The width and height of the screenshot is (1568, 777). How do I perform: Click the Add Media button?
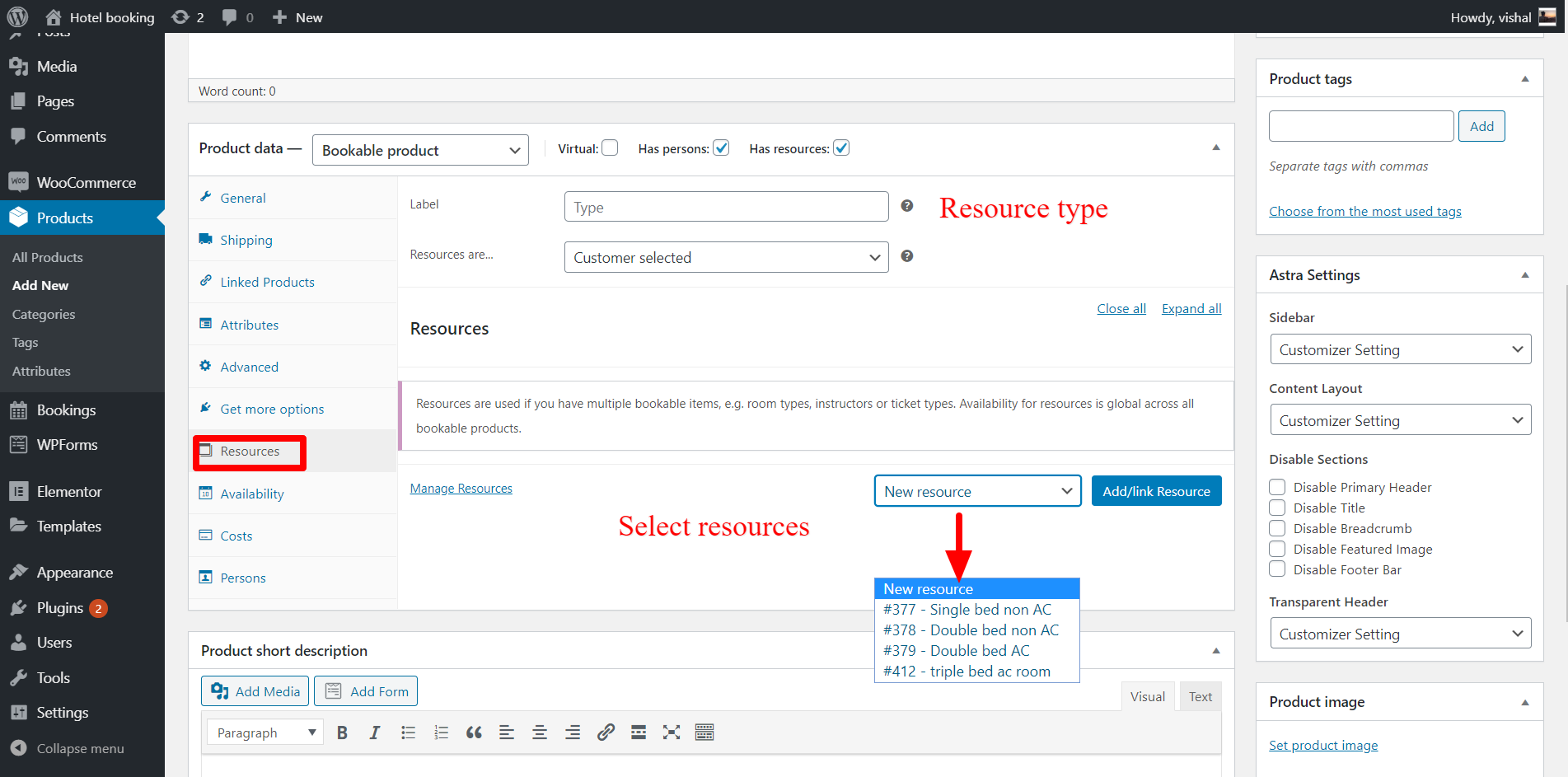(x=255, y=691)
